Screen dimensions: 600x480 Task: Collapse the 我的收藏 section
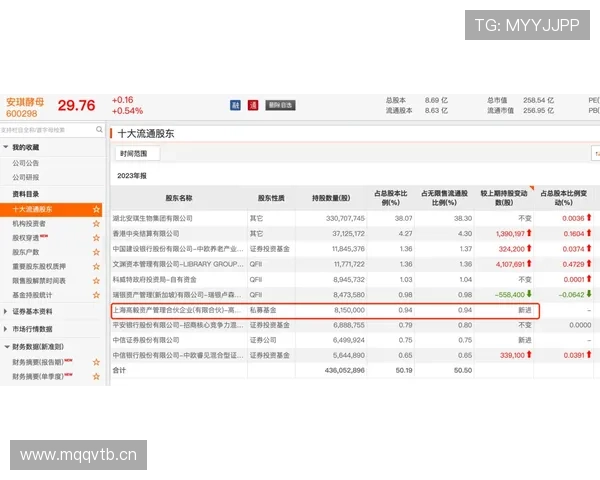[x=6, y=147]
